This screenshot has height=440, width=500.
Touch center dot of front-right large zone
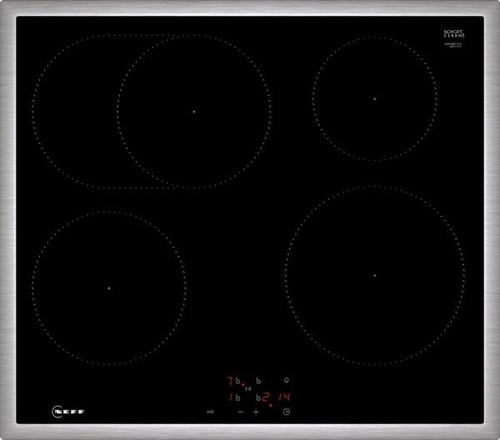[375, 276]
